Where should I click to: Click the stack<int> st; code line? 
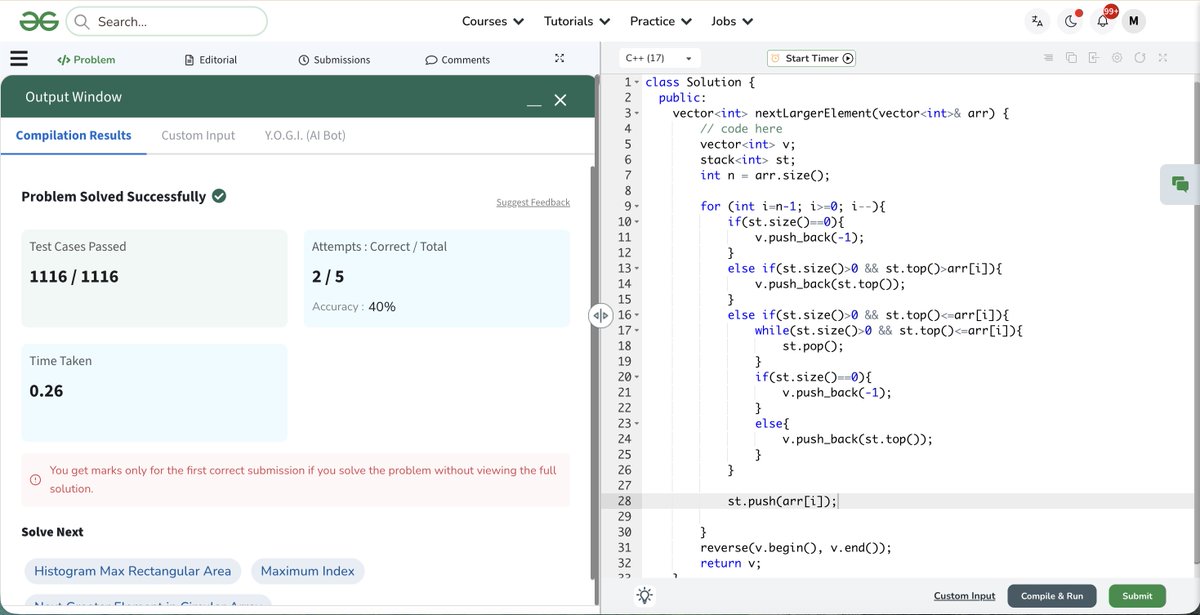[x=747, y=160]
